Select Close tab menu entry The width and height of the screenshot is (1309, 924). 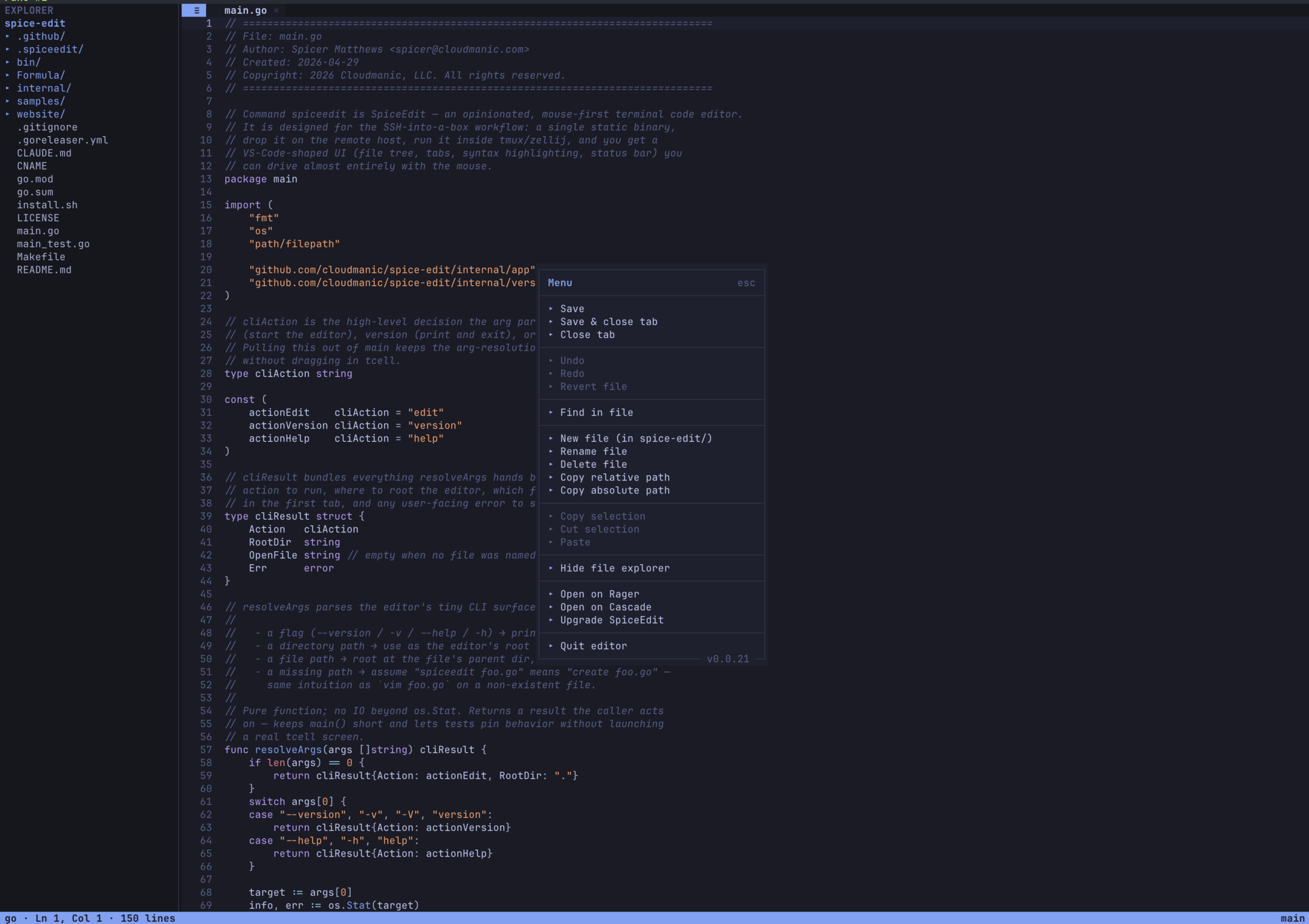tap(587, 335)
